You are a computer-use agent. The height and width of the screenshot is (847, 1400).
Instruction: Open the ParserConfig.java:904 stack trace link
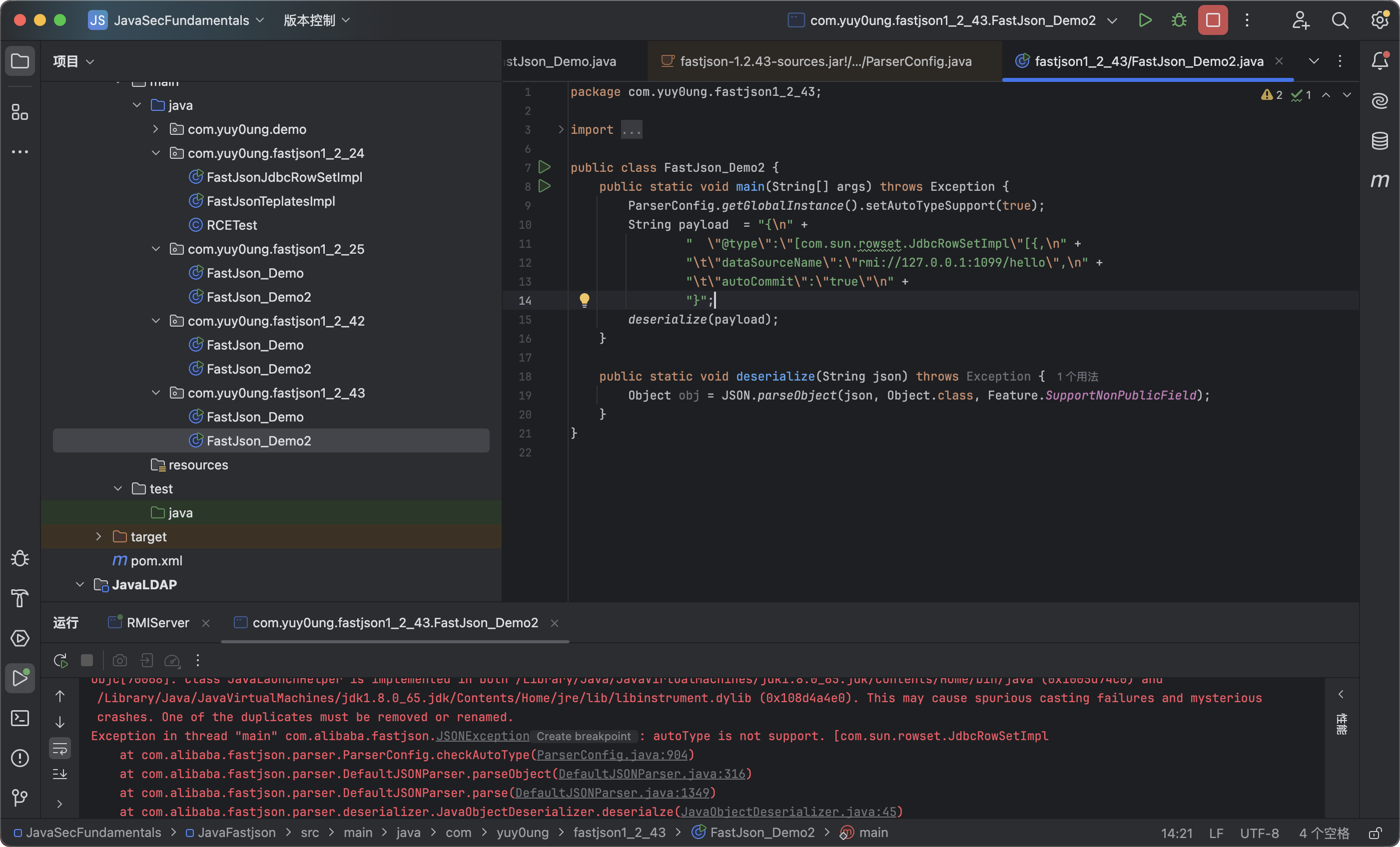click(x=612, y=755)
